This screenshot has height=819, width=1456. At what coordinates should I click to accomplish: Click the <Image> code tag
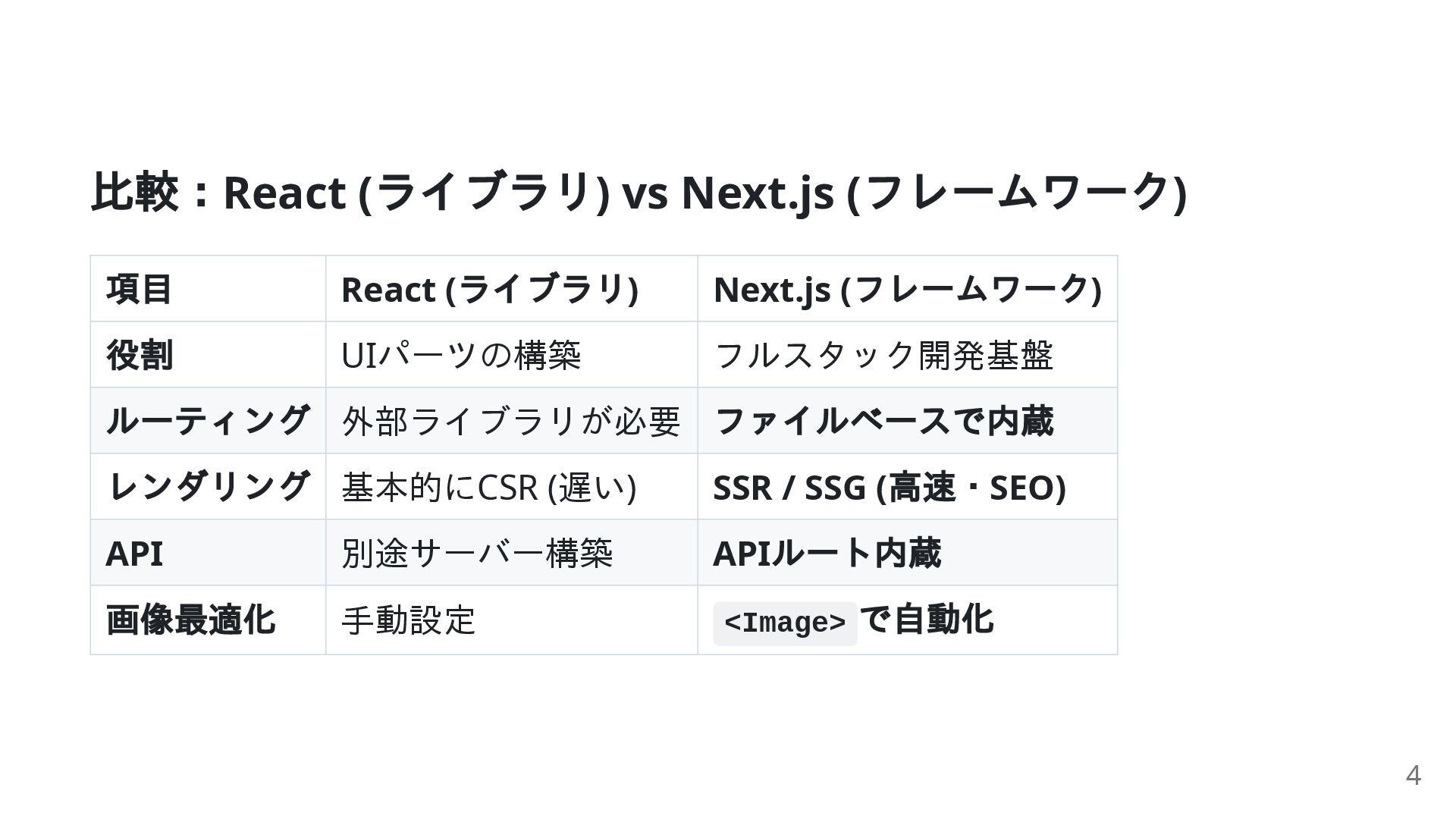785,623
